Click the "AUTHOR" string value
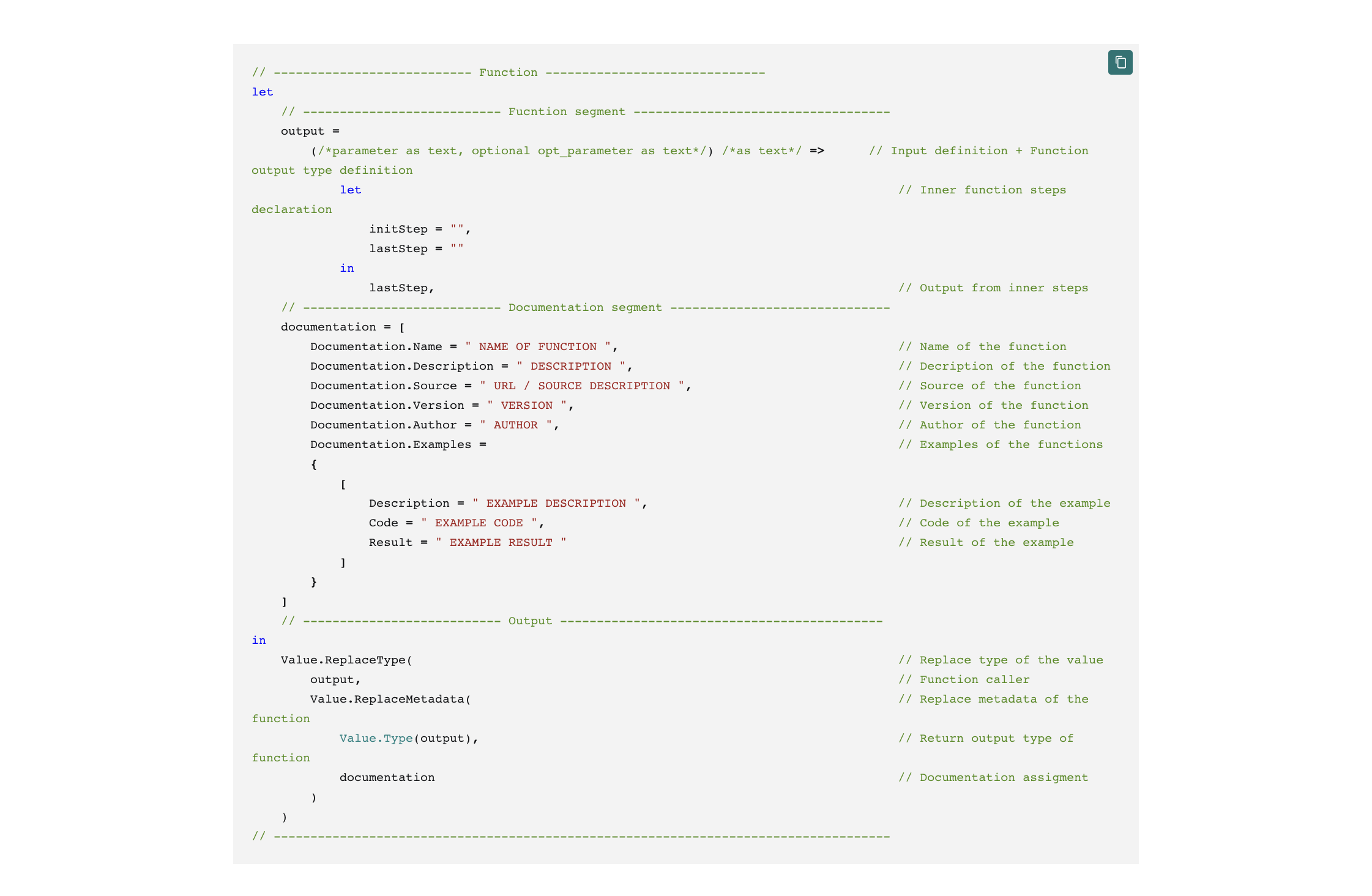1372x896 pixels. point(516,425)
